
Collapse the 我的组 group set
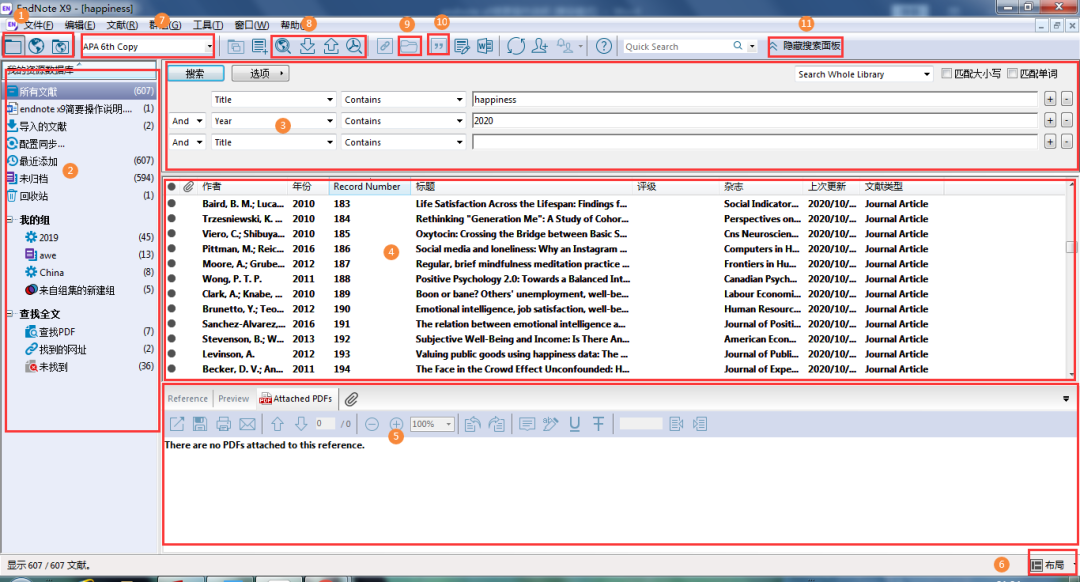10,220
